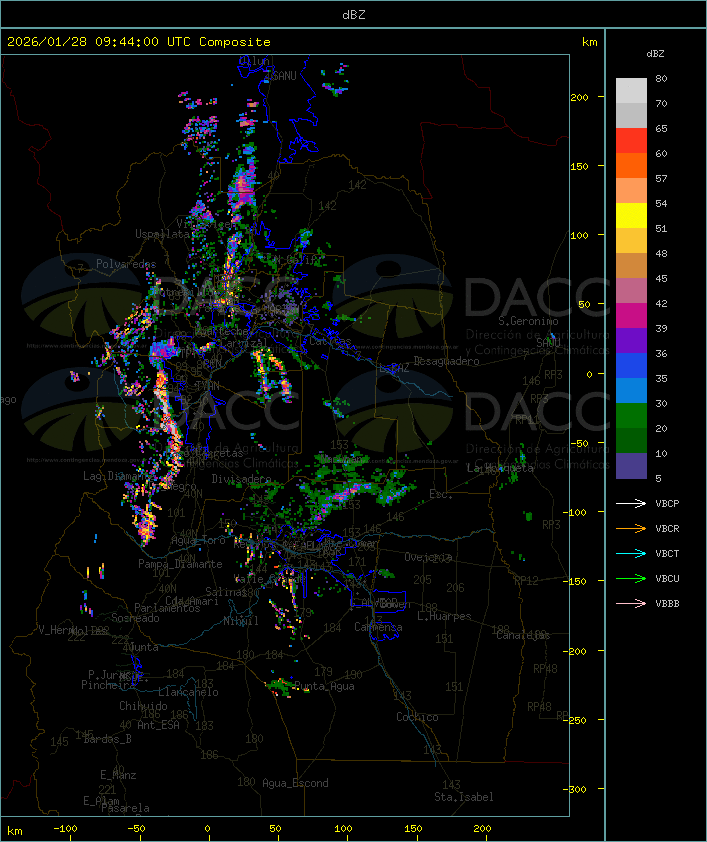Pick the magenta 39-42 dBZ legend swatch
This screenshot has height=842, width=707.
coord(631,316)
